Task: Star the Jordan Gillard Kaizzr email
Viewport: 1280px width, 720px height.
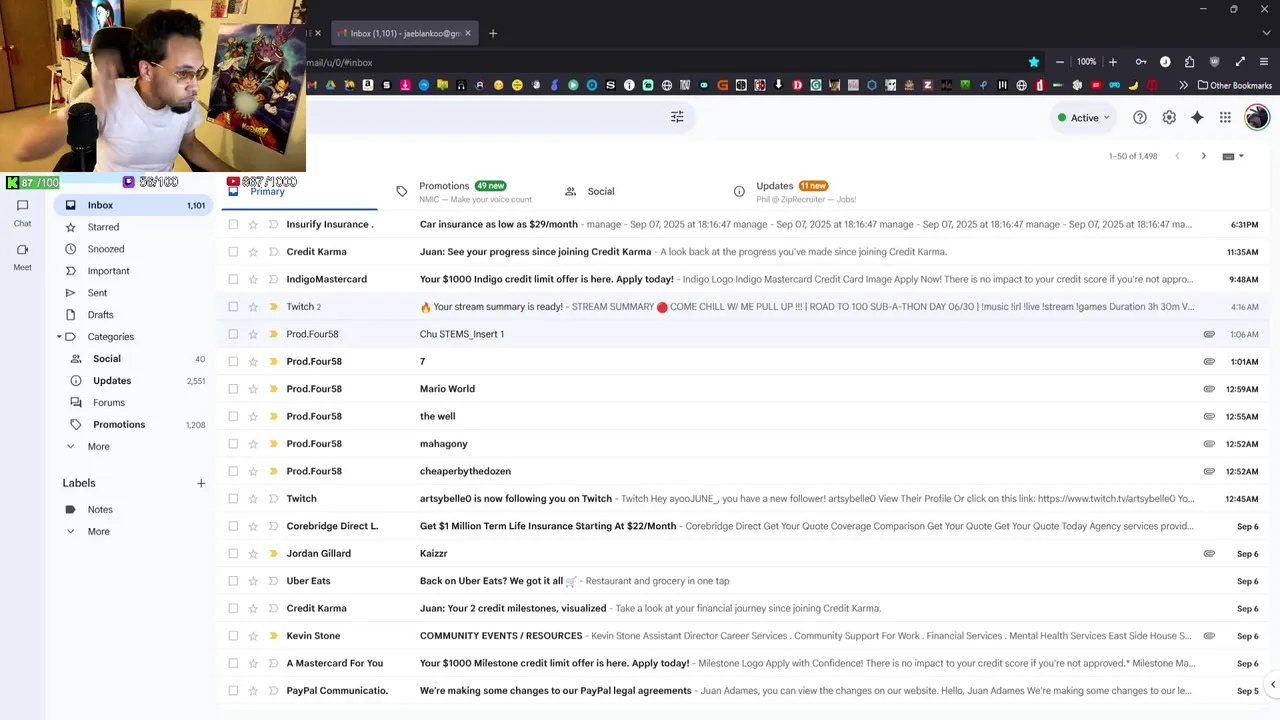Action: (253, 553)
